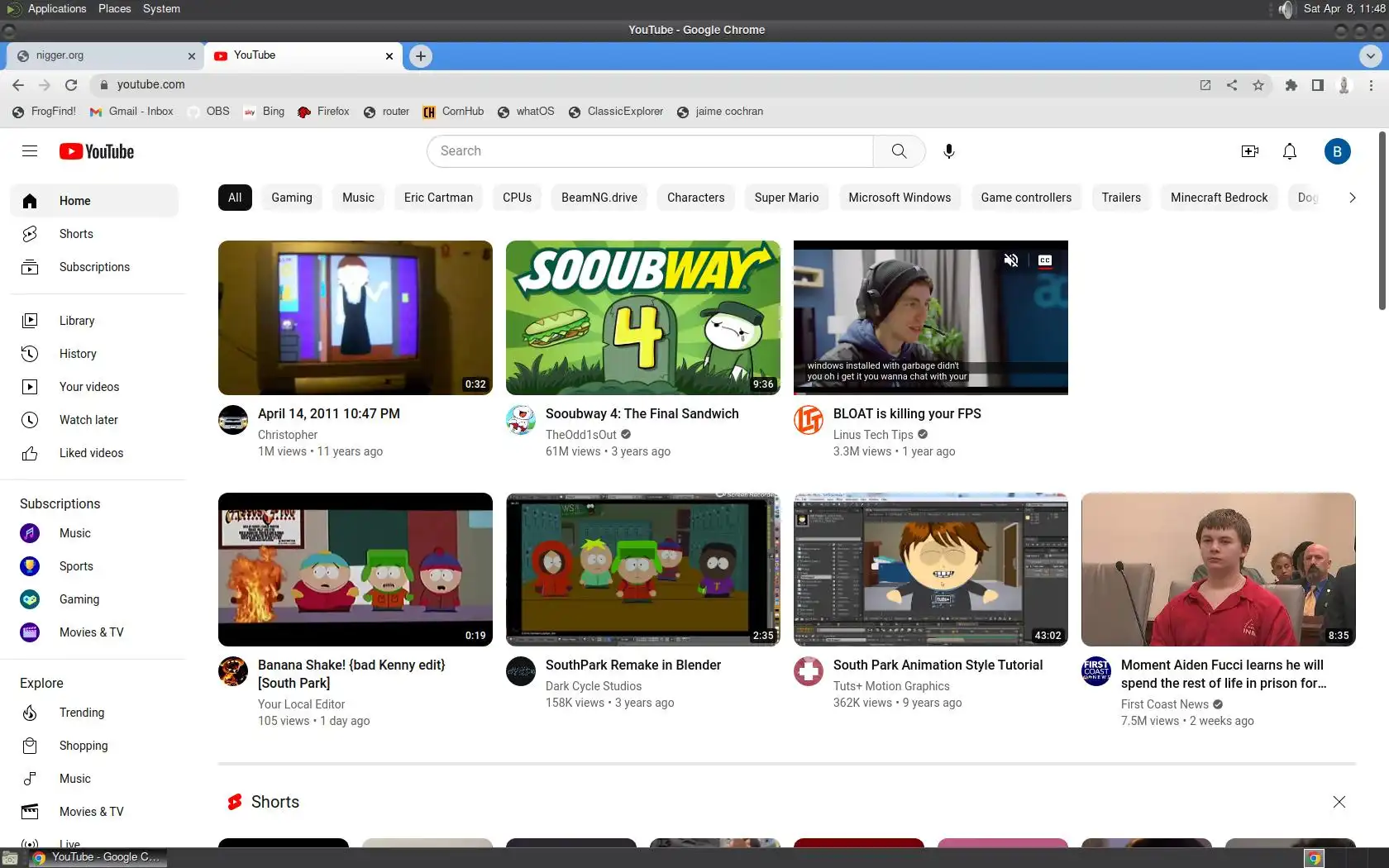The image size is (1389, 868).
Task: Open the account avatar labeled B
Action: click(x=1337, y=151)
